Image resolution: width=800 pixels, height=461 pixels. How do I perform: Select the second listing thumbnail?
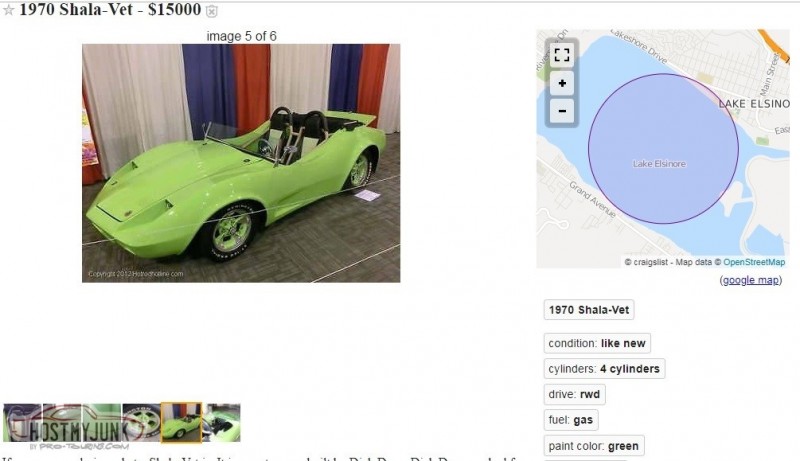[62, 423]
